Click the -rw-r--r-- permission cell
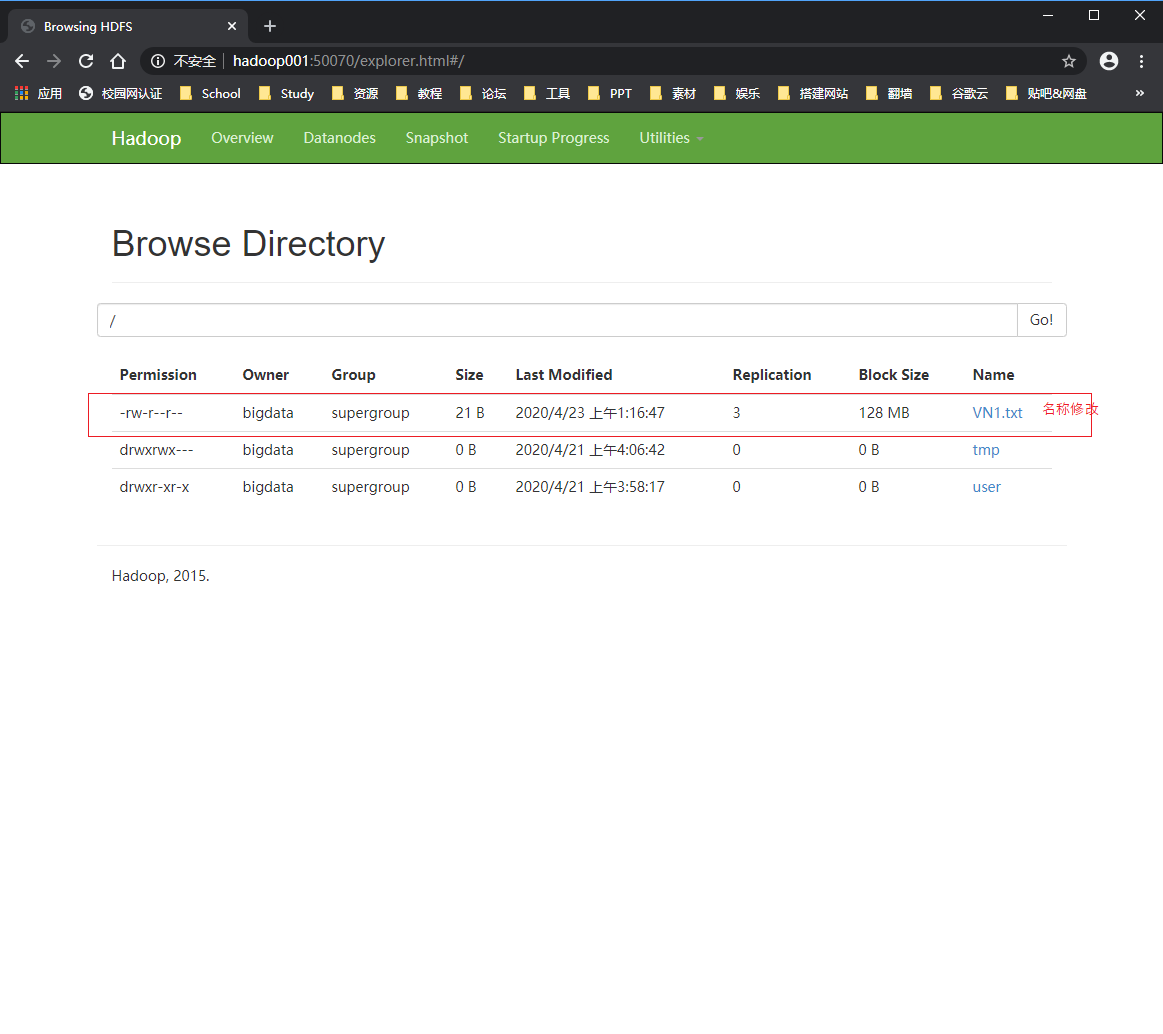 [x=151, y=413]
